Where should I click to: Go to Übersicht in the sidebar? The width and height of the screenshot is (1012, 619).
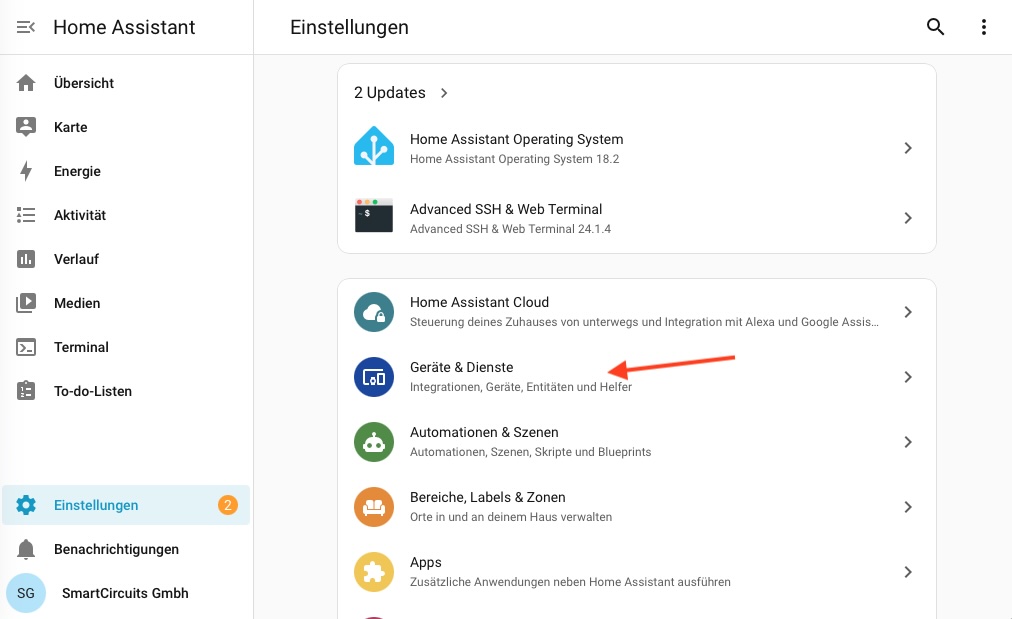tap(84, 83)
